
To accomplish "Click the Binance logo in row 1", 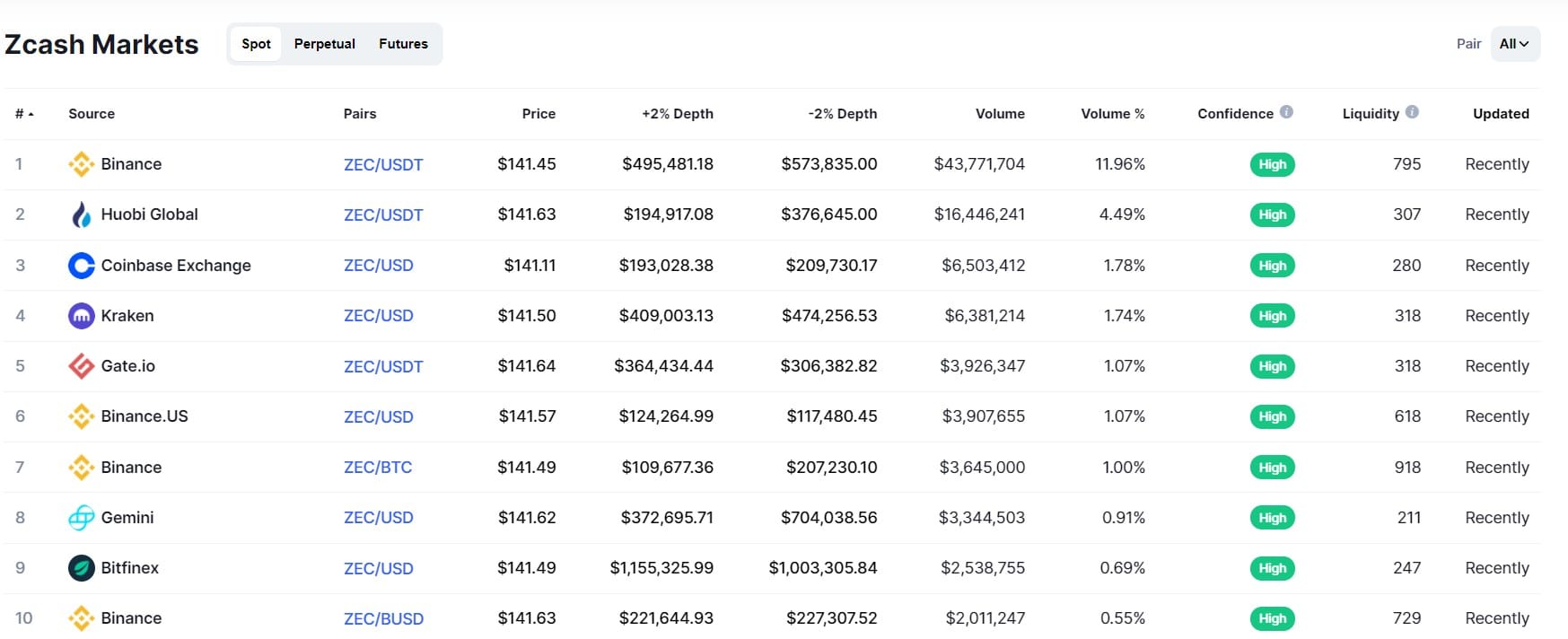I will (x=82, y=164).
